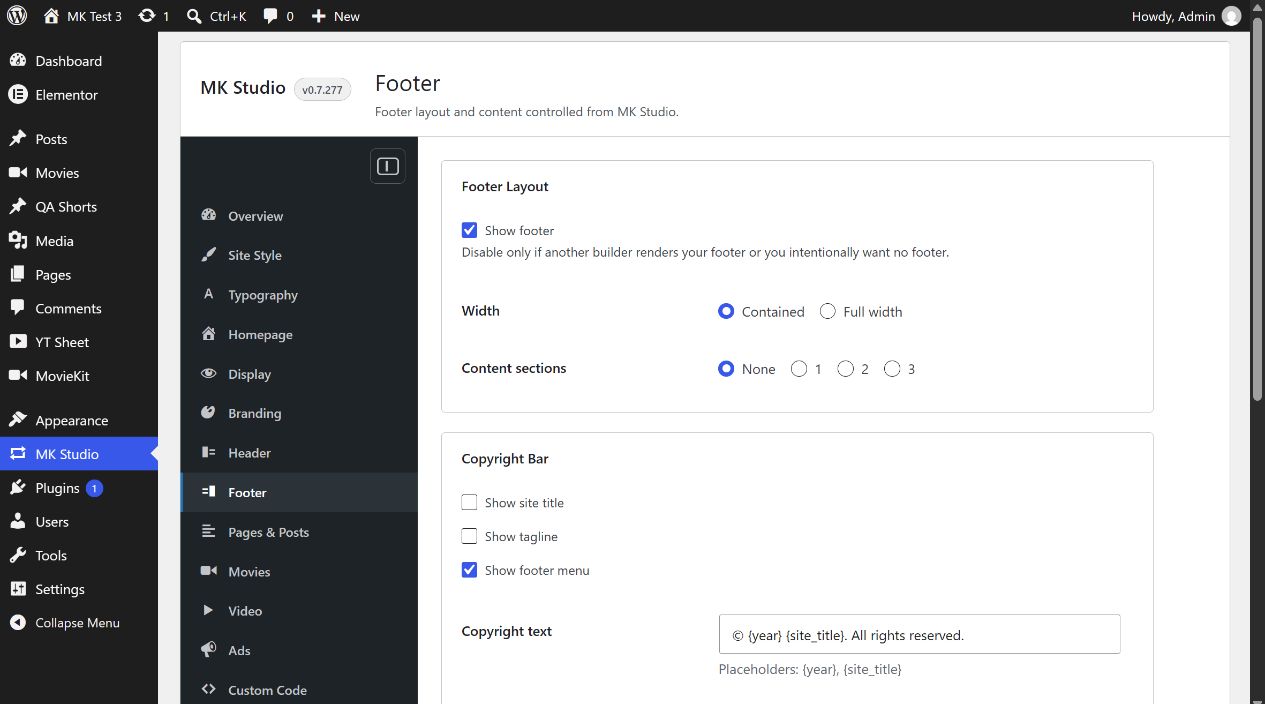Click the admin avatar icon
Image resolution: width=1265 pixels, height=704 pixels.
point(1231,16)
